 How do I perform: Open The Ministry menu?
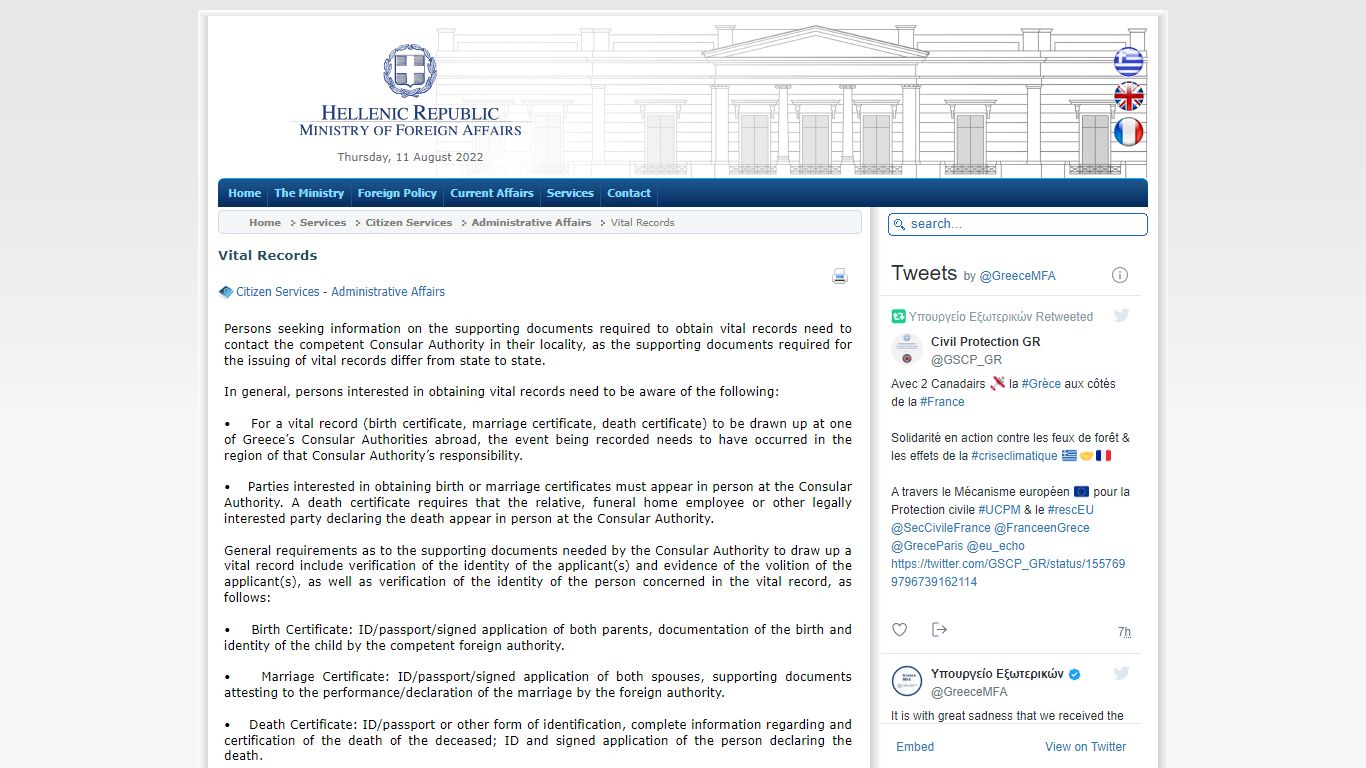coord(309,193)
